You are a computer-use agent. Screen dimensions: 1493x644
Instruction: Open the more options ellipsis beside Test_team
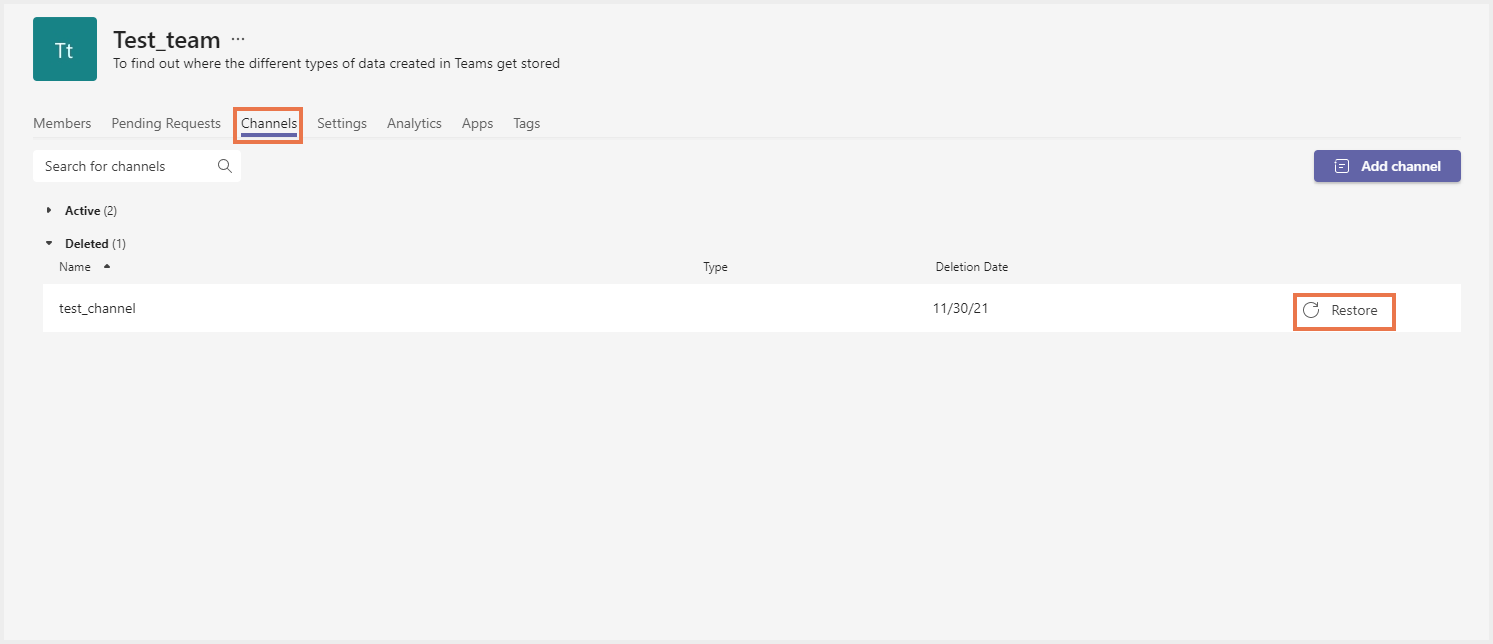pyautogui.click(x=238, y=40)
